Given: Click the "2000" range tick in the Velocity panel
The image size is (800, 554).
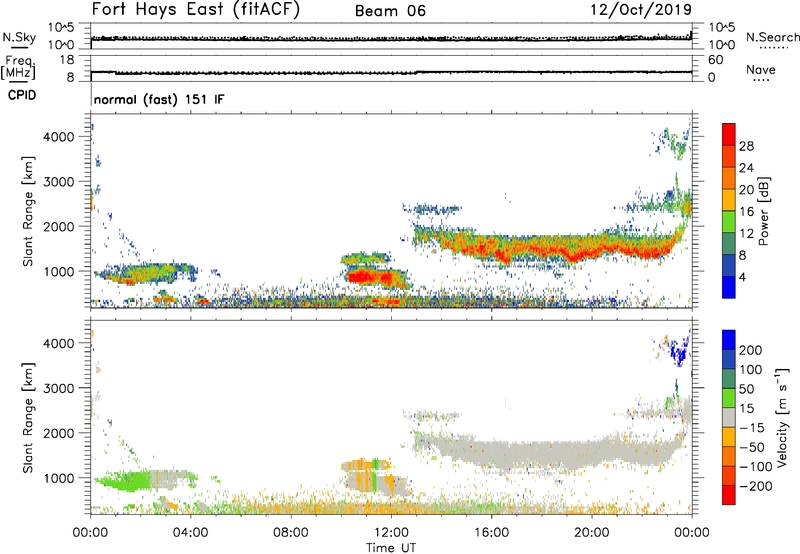Looking at the screenshot, I should tap(59, 433).
